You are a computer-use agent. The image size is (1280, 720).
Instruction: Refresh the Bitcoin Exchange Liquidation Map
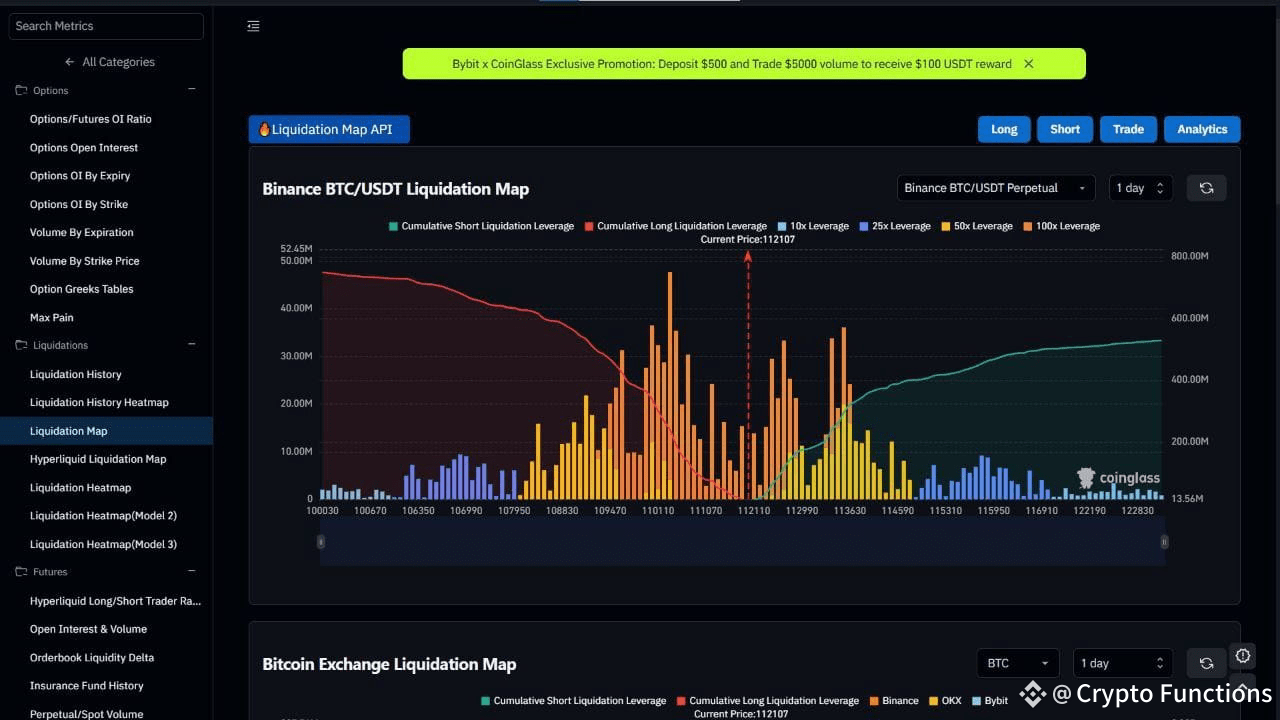[x=1206, y=663]
